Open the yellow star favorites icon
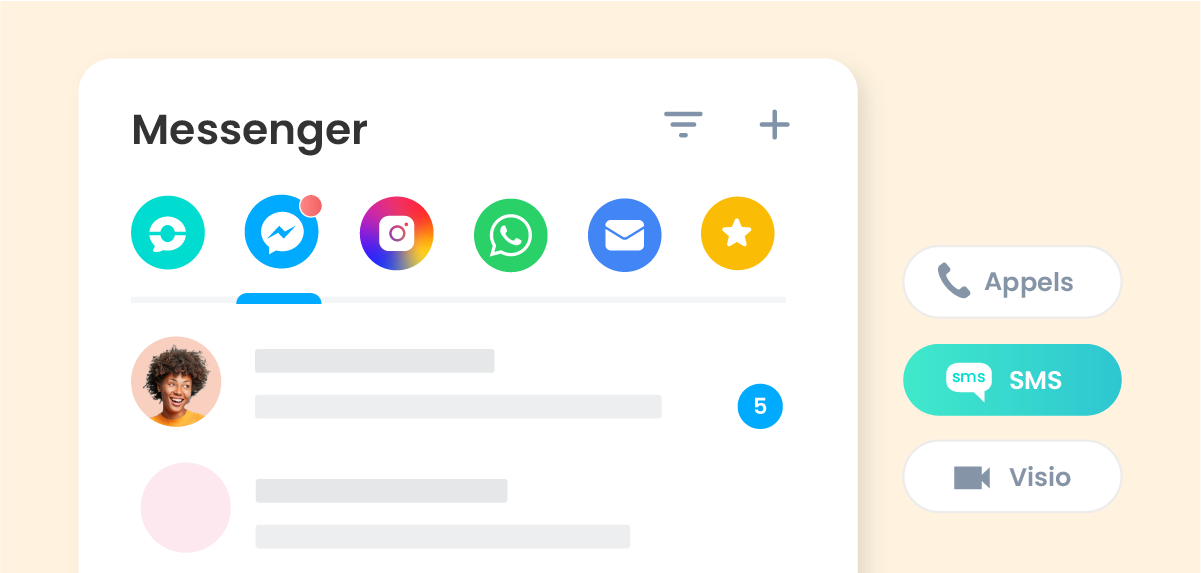 pyautogui.click(x=738, y=235)
